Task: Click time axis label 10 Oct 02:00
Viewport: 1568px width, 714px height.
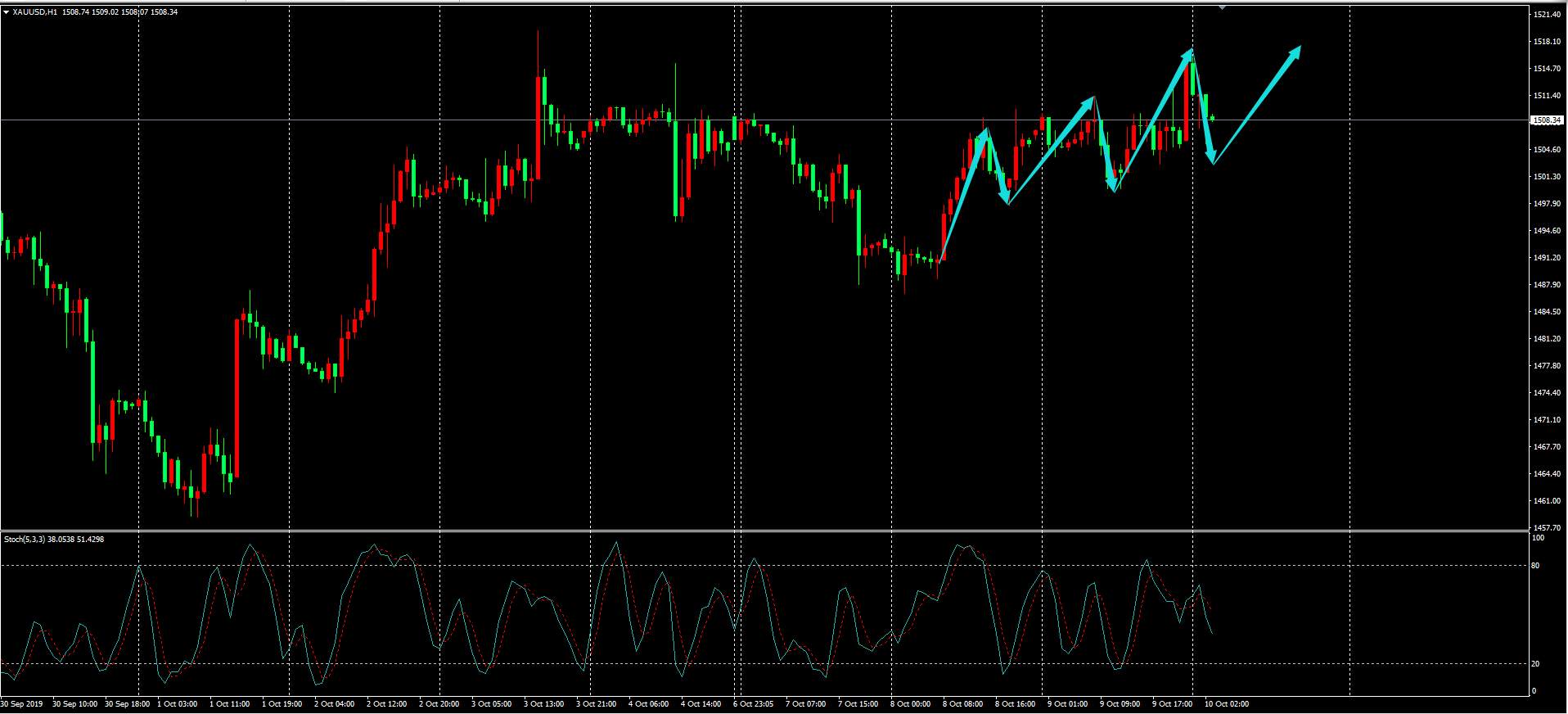Action: [x=1227, y=704]
